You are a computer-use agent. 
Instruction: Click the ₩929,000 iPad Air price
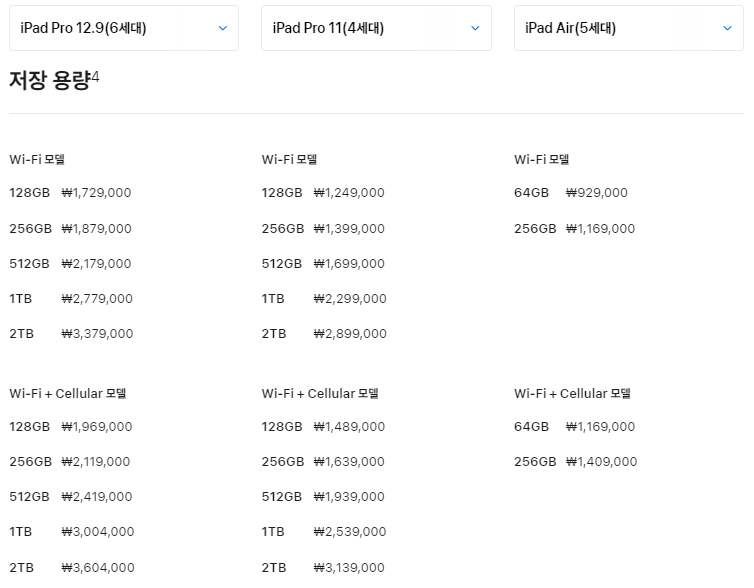click(x=597, y=193)
